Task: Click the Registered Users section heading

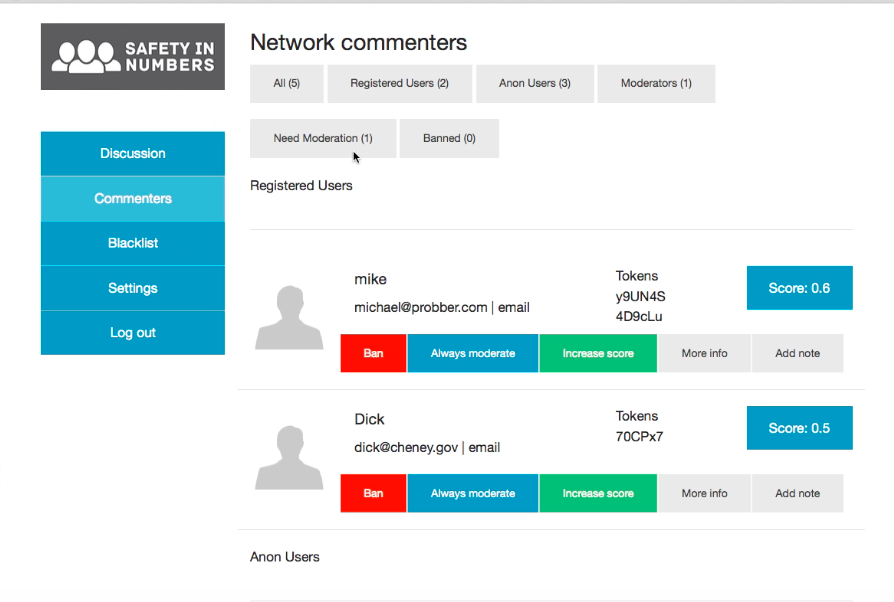Action: coord(301,186)
